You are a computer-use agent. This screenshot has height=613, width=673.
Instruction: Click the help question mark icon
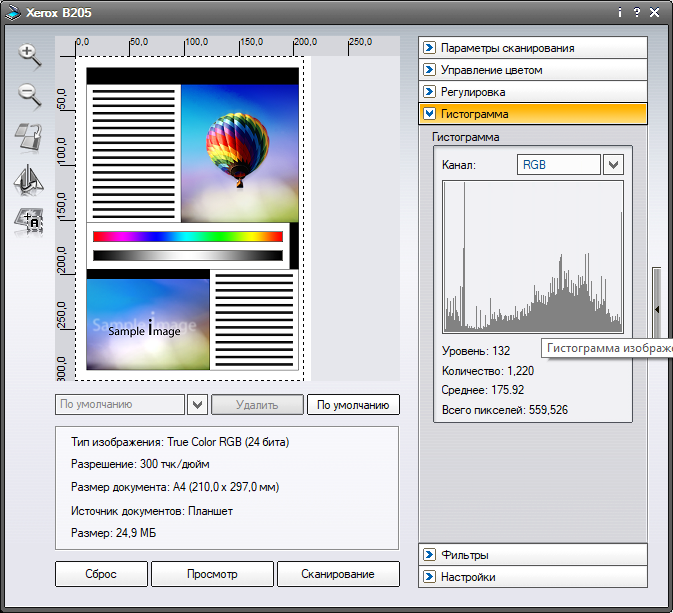click(636, 13)
